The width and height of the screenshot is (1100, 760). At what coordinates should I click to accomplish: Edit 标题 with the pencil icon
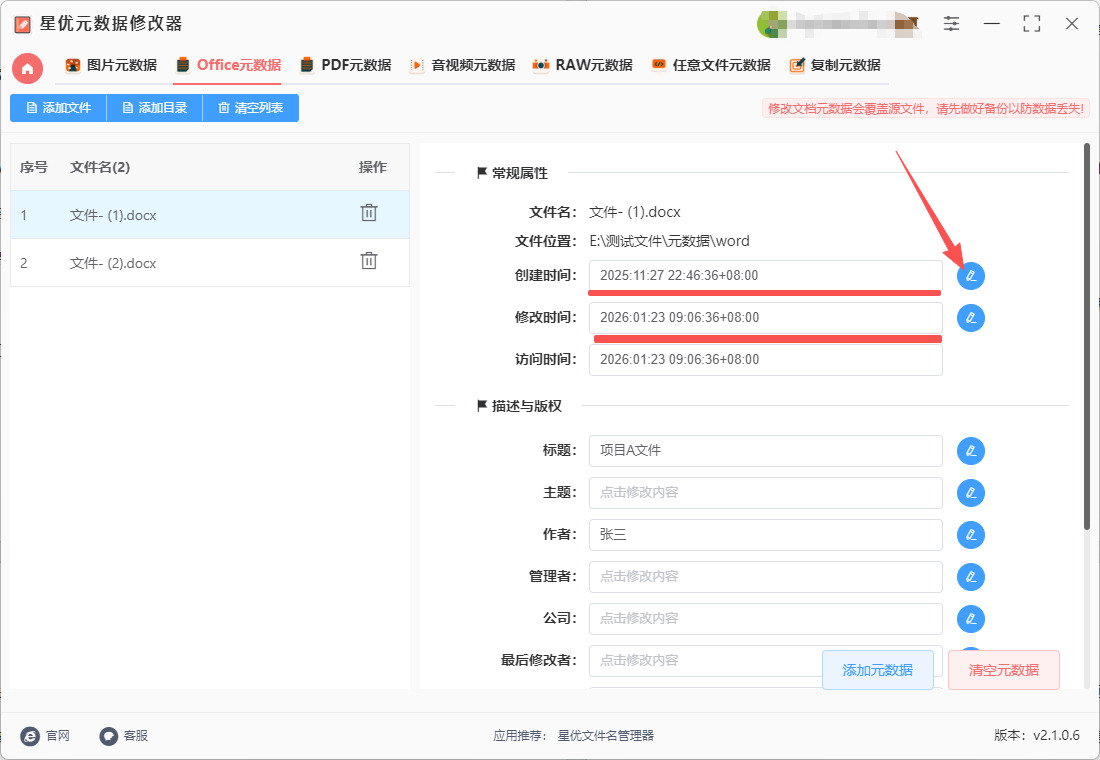[x=971, y=451]
